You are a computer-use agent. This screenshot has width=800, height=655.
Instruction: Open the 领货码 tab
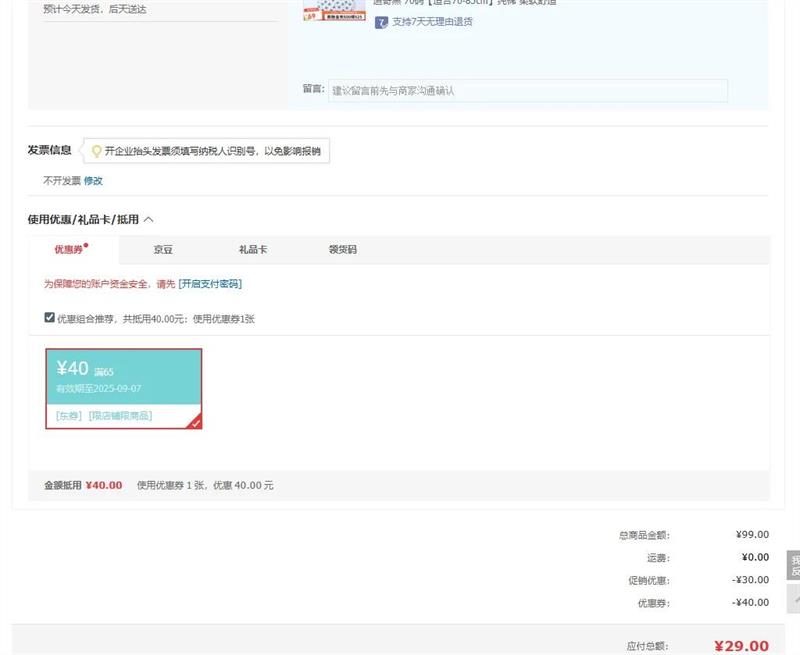(342, 250)
